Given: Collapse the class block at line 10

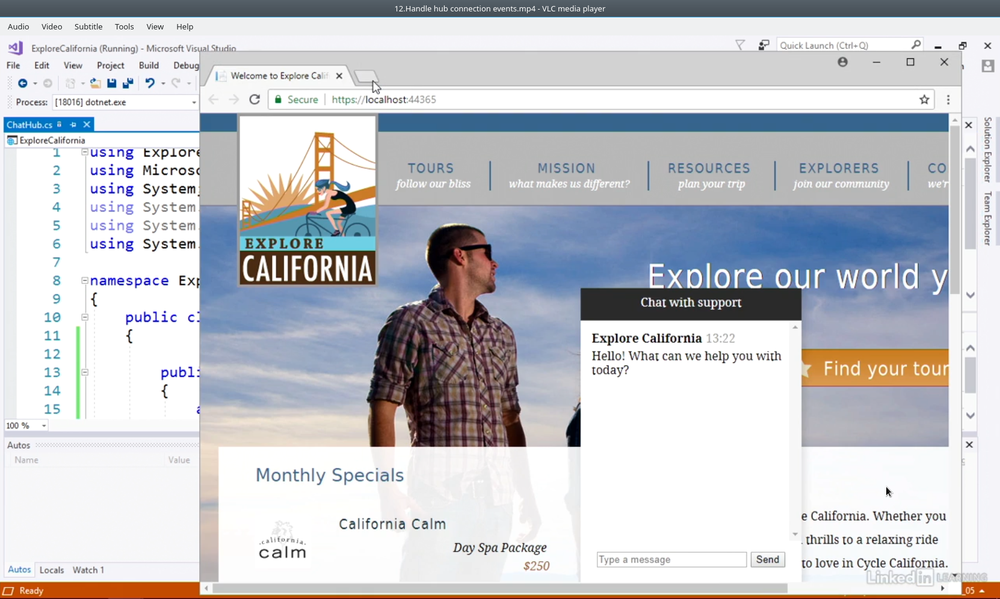Looking at the screenshot, I should [84, 317].
